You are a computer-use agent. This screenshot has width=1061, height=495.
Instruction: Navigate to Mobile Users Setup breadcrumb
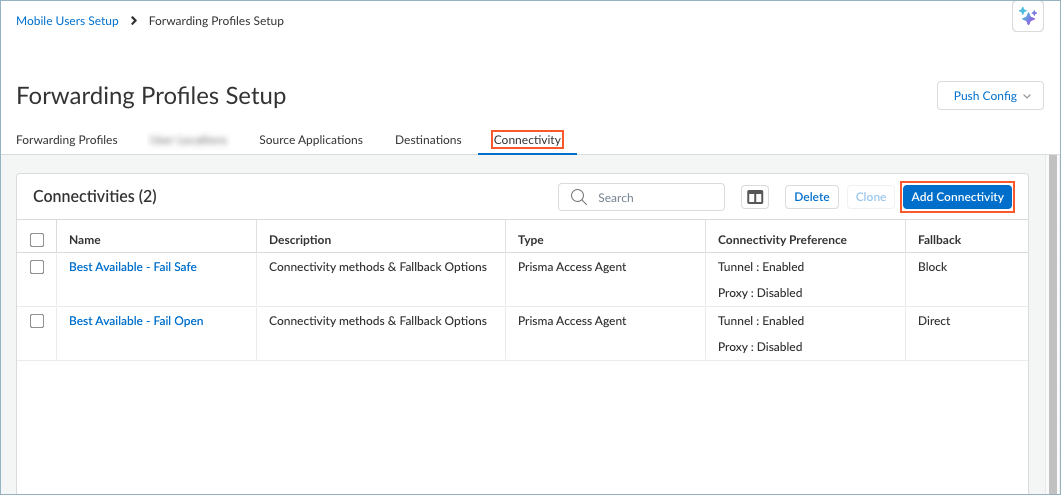67,21
